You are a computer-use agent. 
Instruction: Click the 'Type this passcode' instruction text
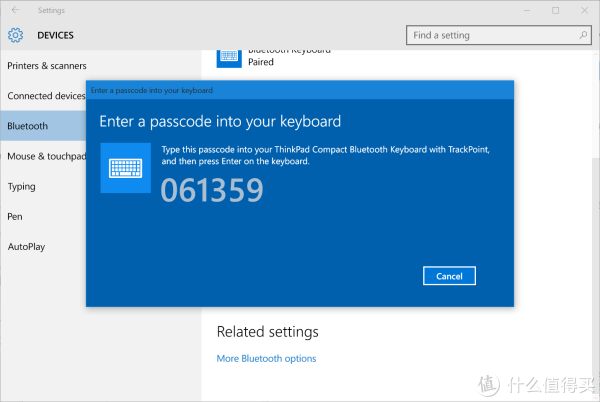pyautogui.click(x=325, y=155)
